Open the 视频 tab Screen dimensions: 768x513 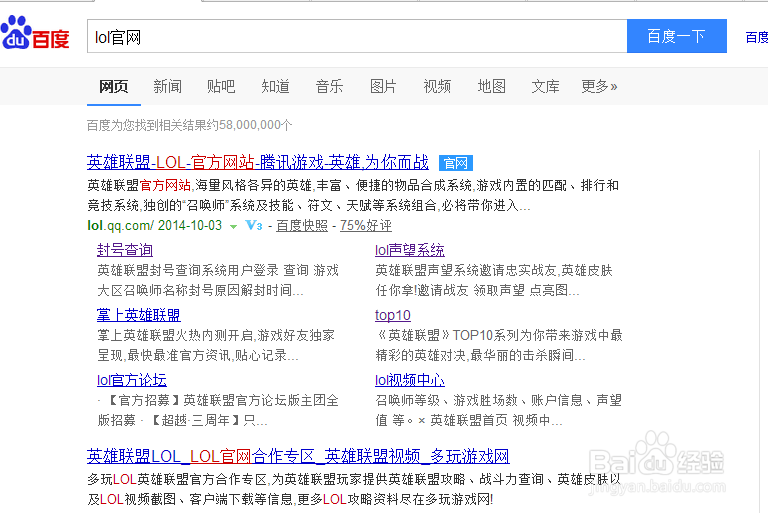[x=437, y=87]
